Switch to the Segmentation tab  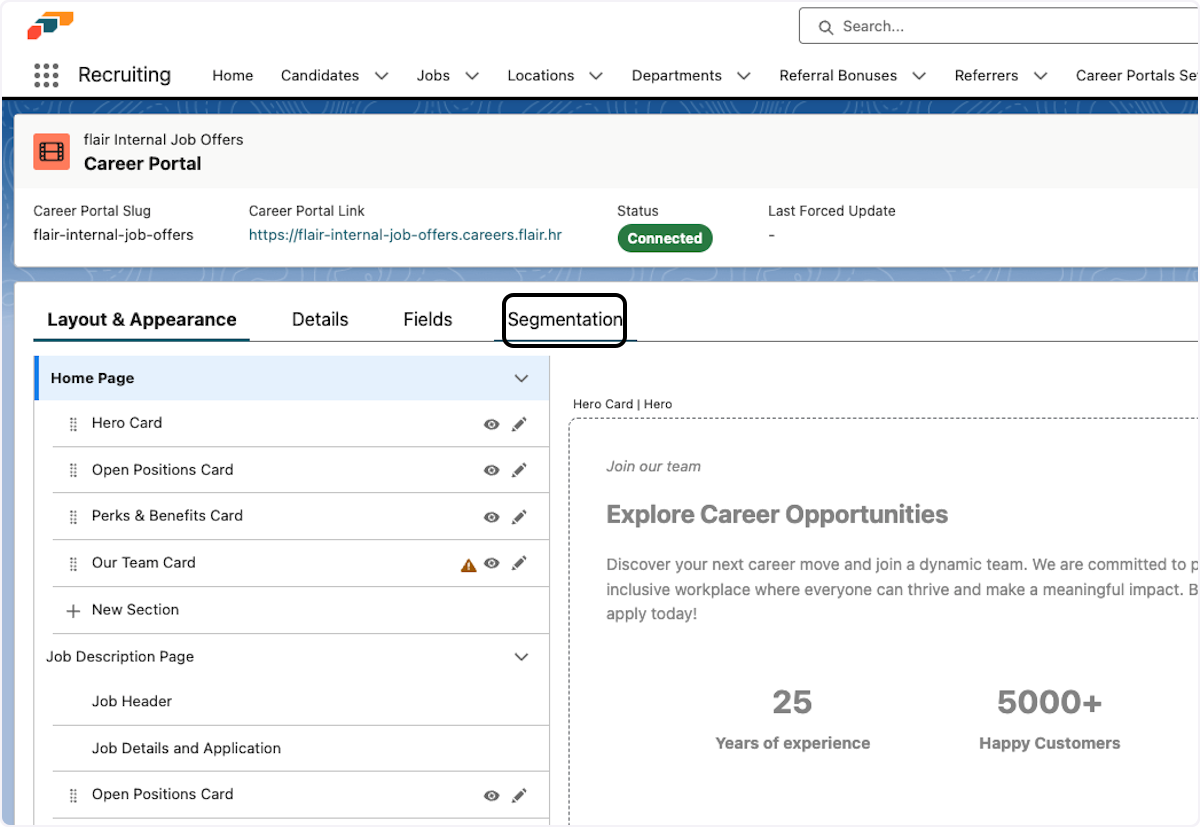564,319
